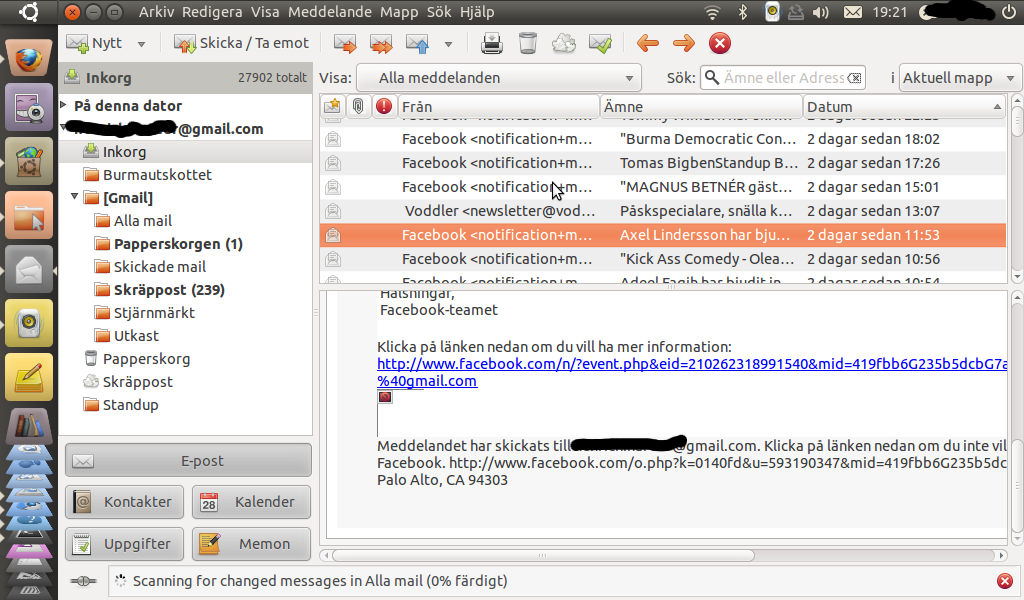Open the Utkast folder
The image size is (1024, 600).
[x=126, y=336]
